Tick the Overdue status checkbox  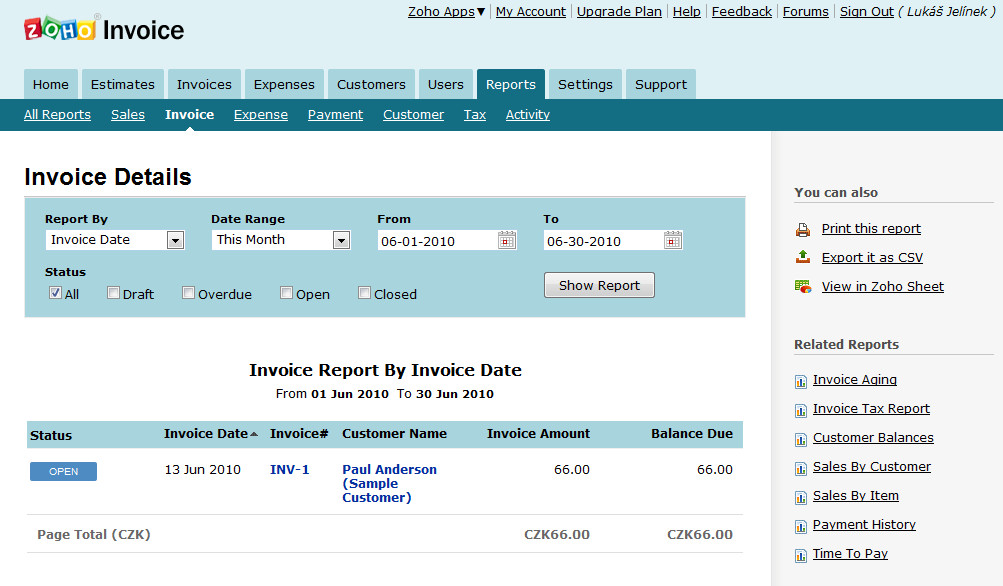(188, 293)
